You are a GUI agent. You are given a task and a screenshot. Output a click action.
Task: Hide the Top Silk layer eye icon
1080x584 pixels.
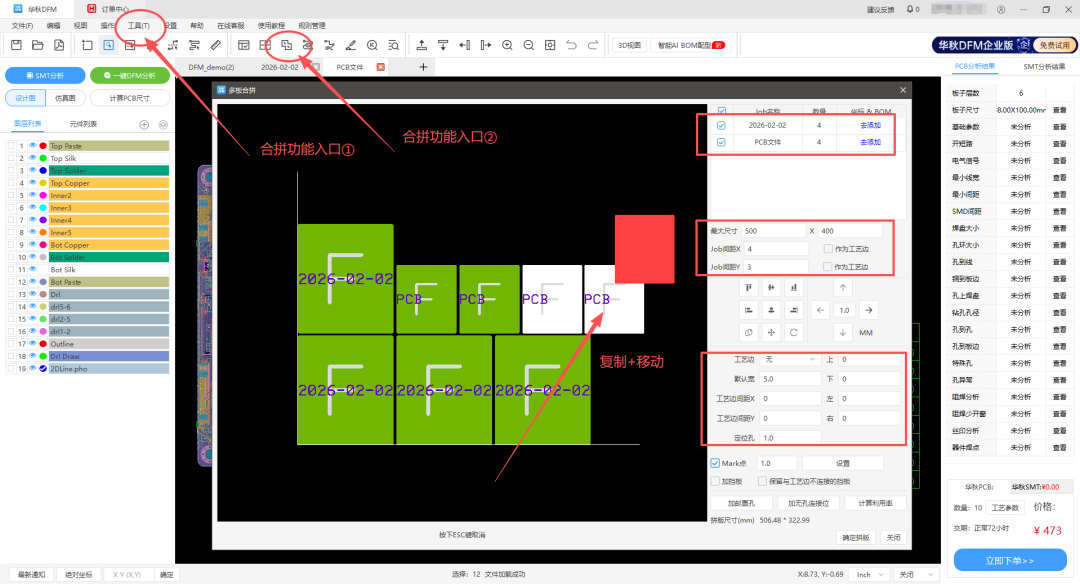pyautogui.click(x=32, y=158)
